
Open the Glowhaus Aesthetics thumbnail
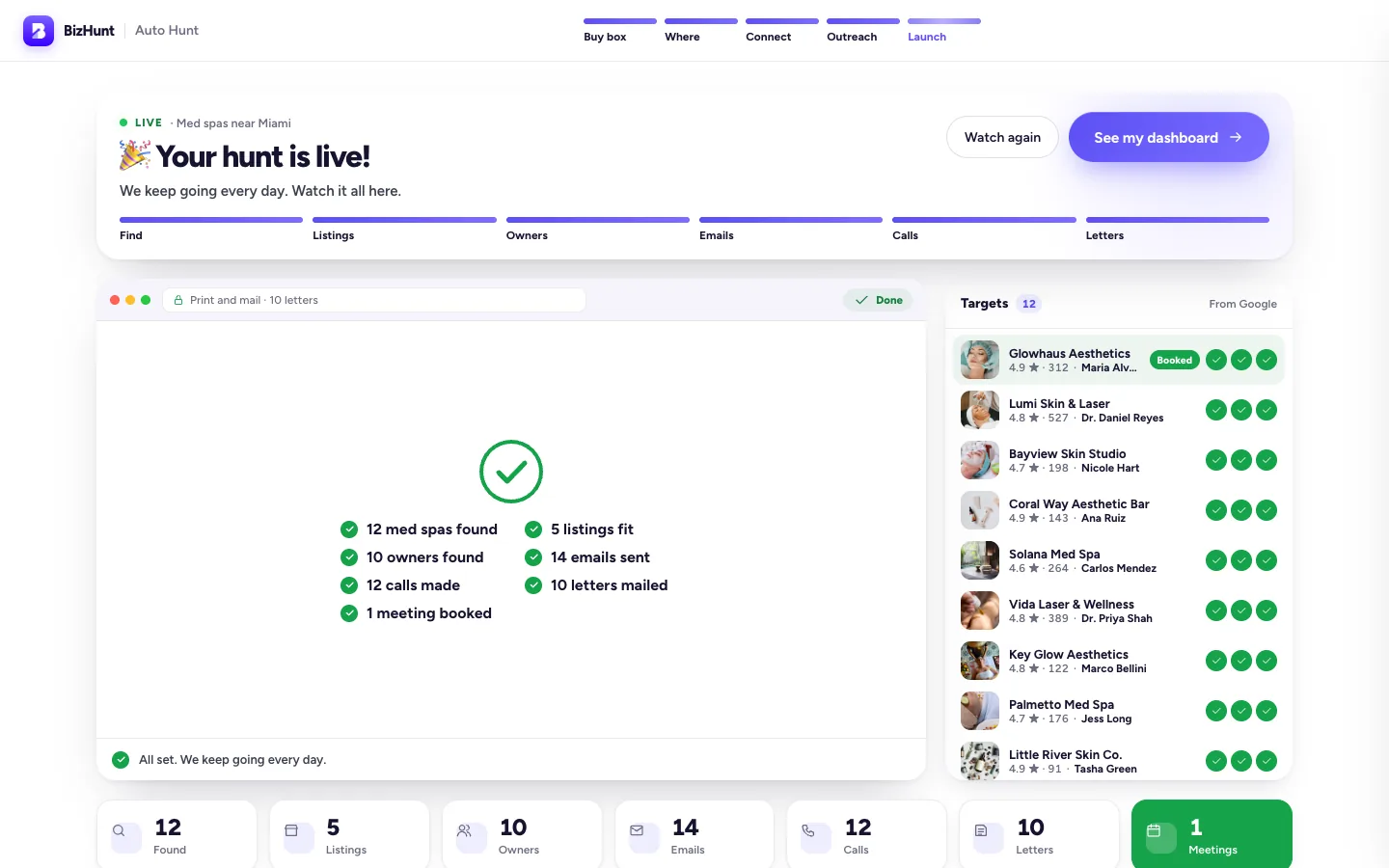coord(980,360)
